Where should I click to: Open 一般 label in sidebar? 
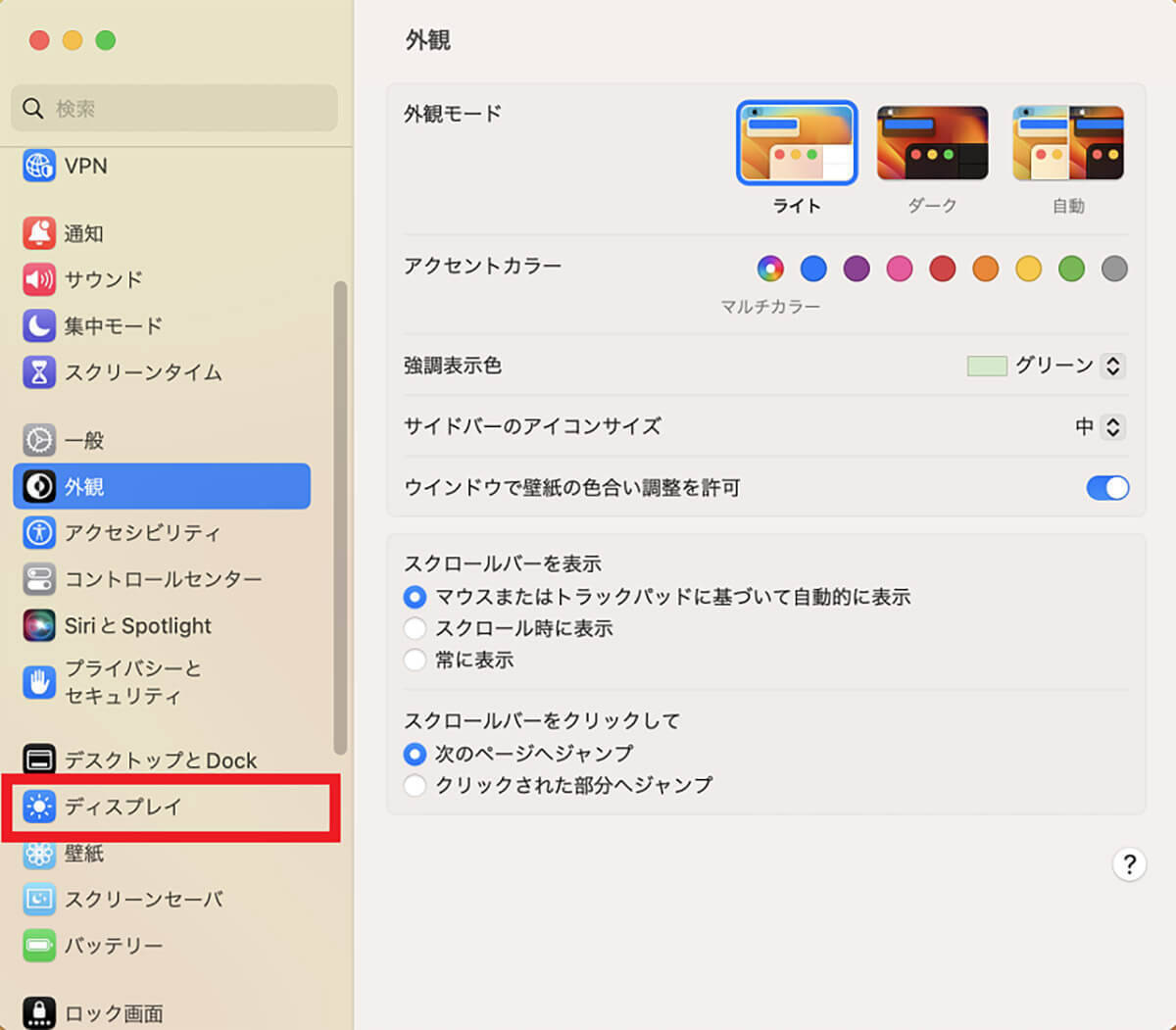[x=84, y=440]
